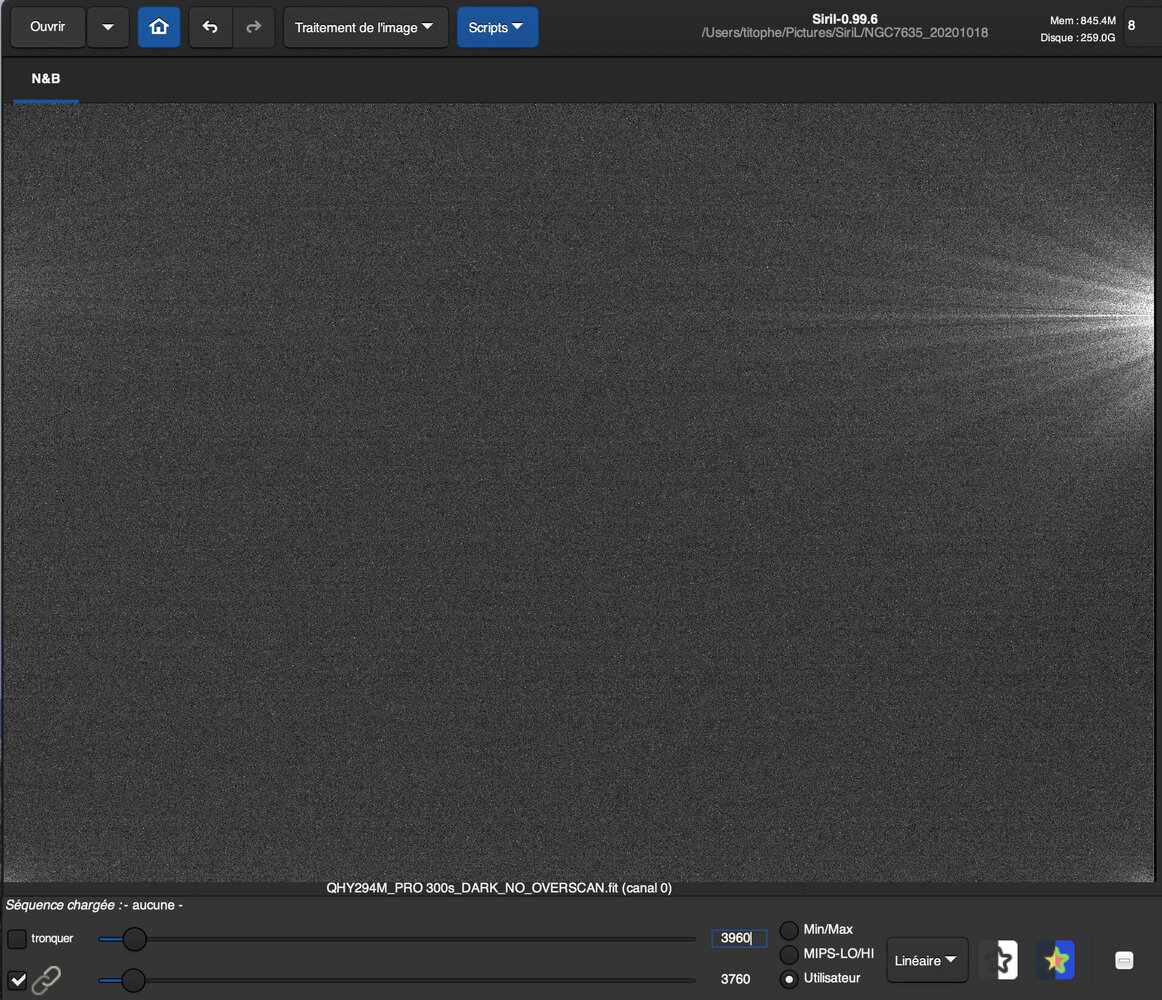Click the QHY294M_PRO 300s_DARK_NO_OVERSCAN.fit file name label
Viewport: 1162px width, 1000px height.
pos(499,888)
